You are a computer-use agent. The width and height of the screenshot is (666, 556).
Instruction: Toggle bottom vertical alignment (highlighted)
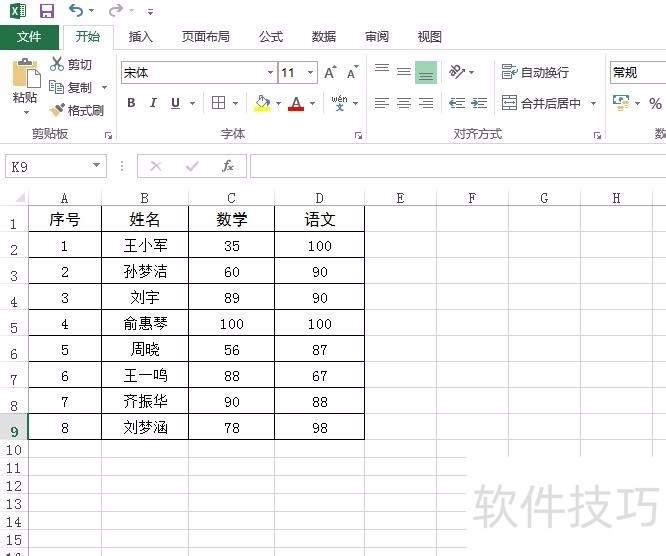point(426,72)
